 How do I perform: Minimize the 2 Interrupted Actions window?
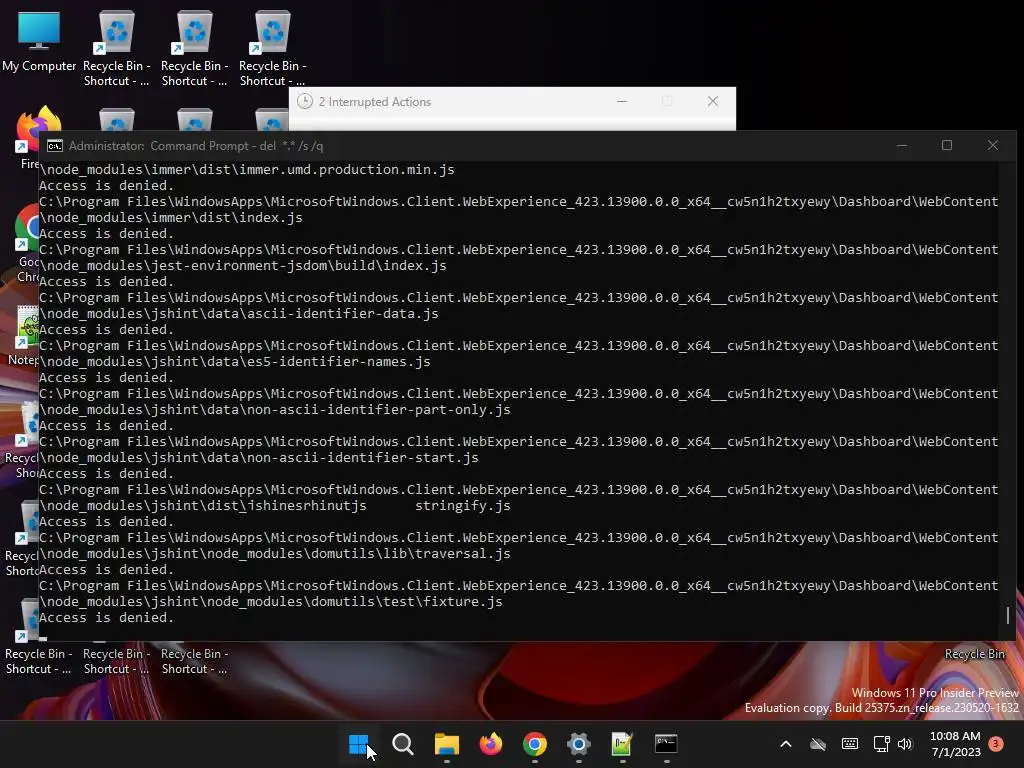(x=622, y=101)
